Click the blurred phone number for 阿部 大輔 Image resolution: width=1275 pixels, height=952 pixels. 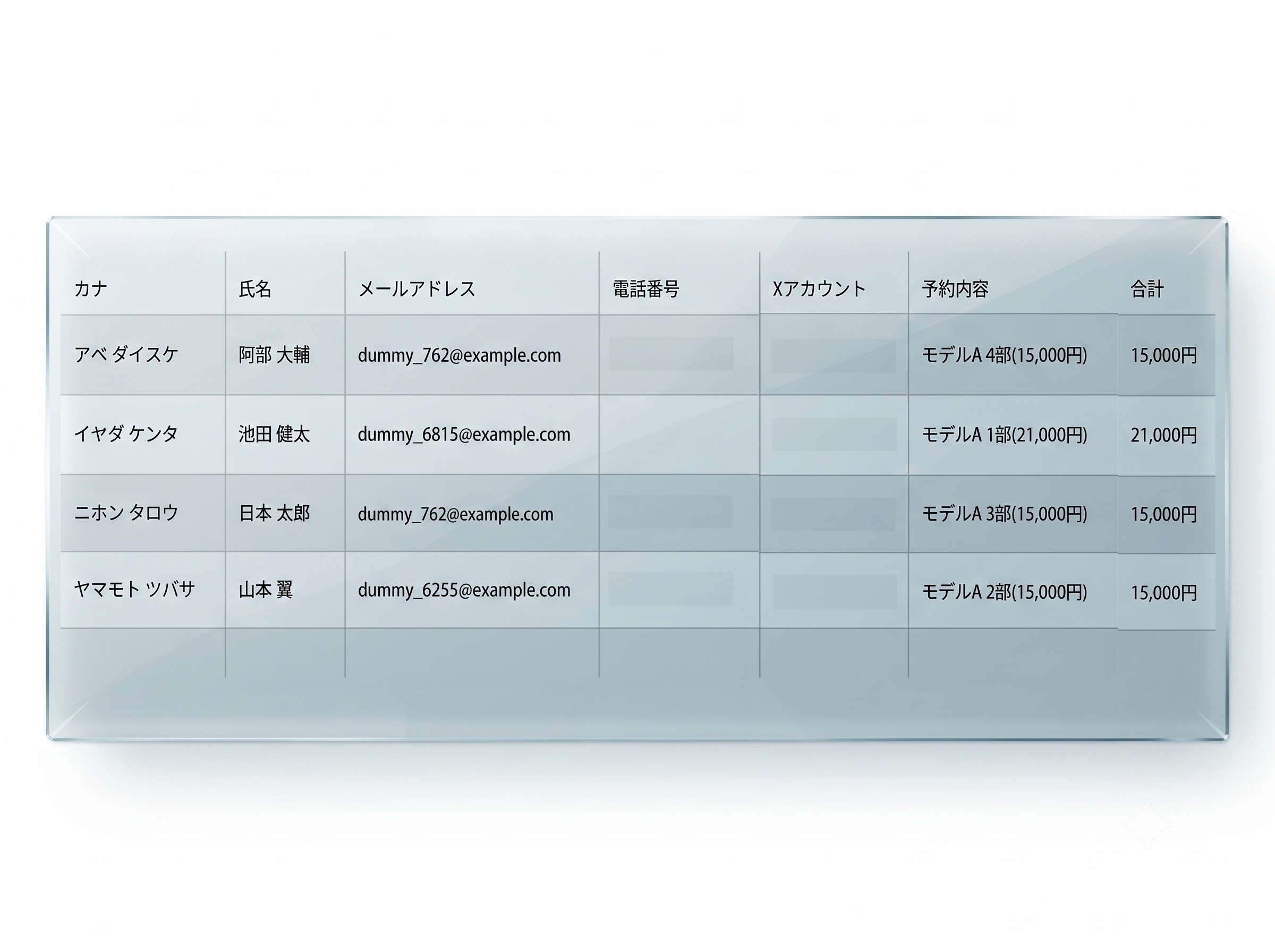pyautogui.click(x=671, y=354)
